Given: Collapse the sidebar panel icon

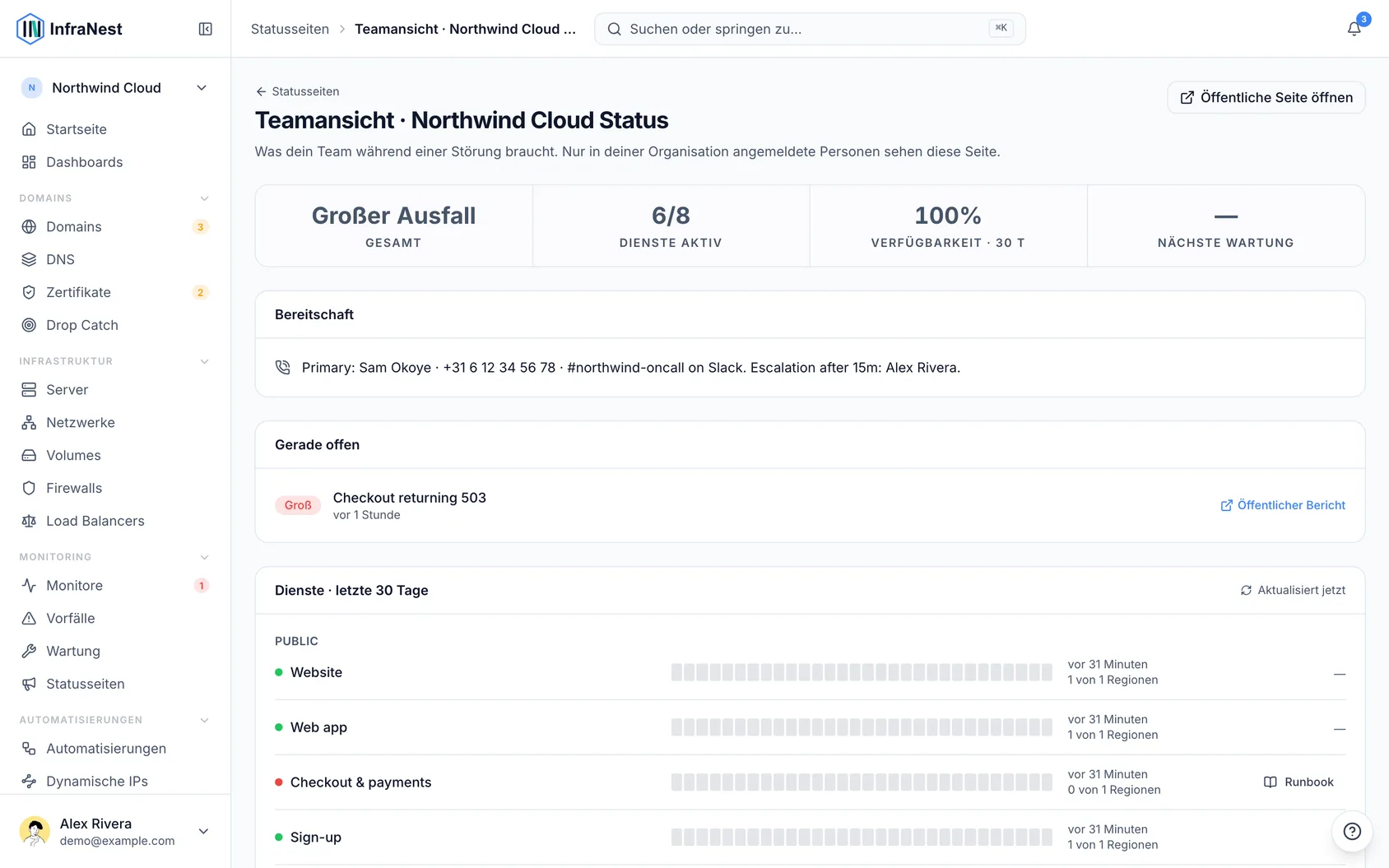Looking at the screenshot, I should pos(206,29).
